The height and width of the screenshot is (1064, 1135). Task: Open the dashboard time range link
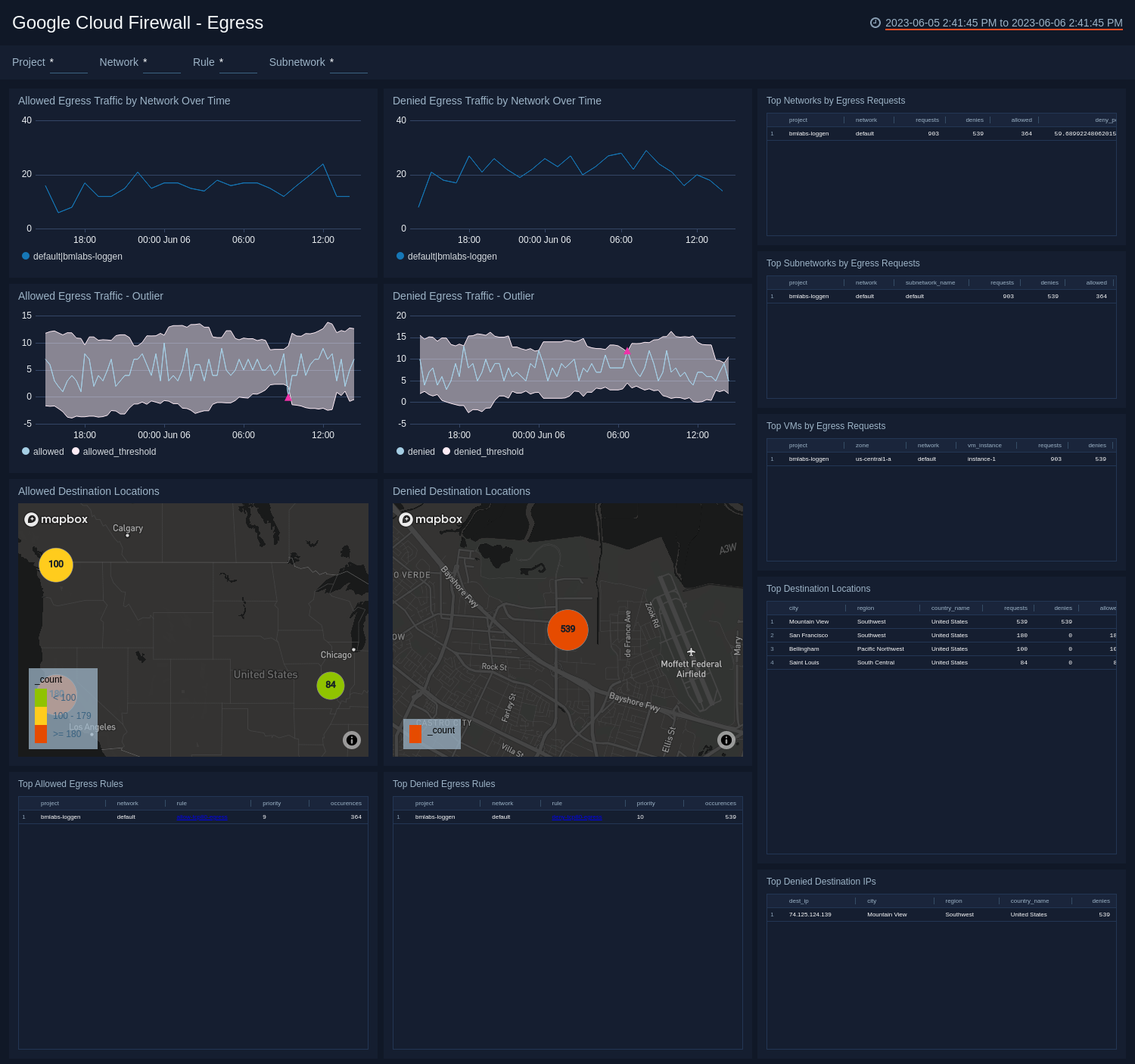(1003, 23)
